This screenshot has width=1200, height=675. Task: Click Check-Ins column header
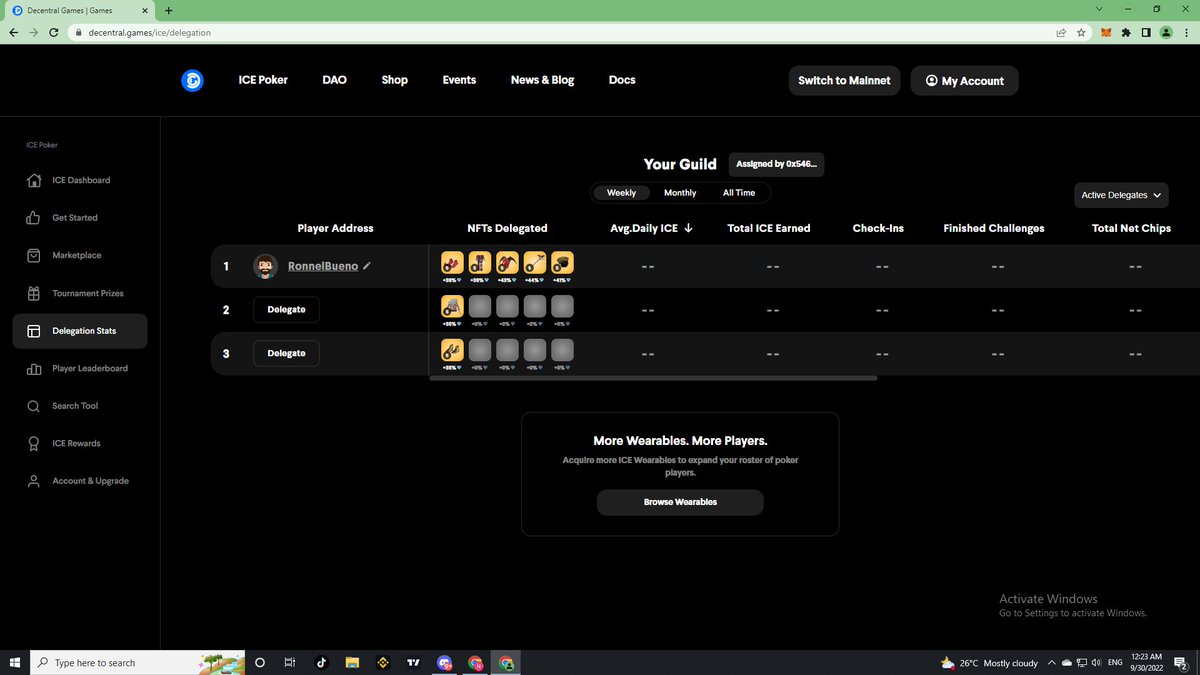pyautogui.click(x=878, y=228)
